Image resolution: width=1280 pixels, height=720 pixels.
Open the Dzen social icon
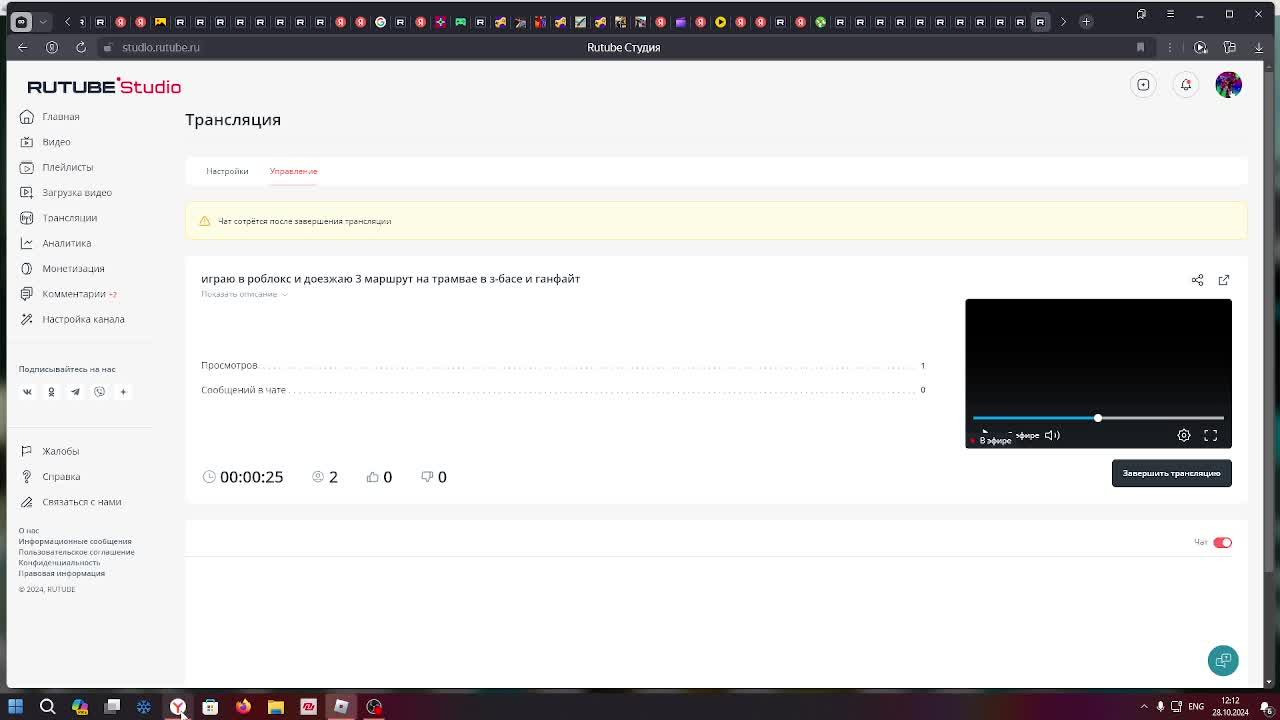coord(123,392)
